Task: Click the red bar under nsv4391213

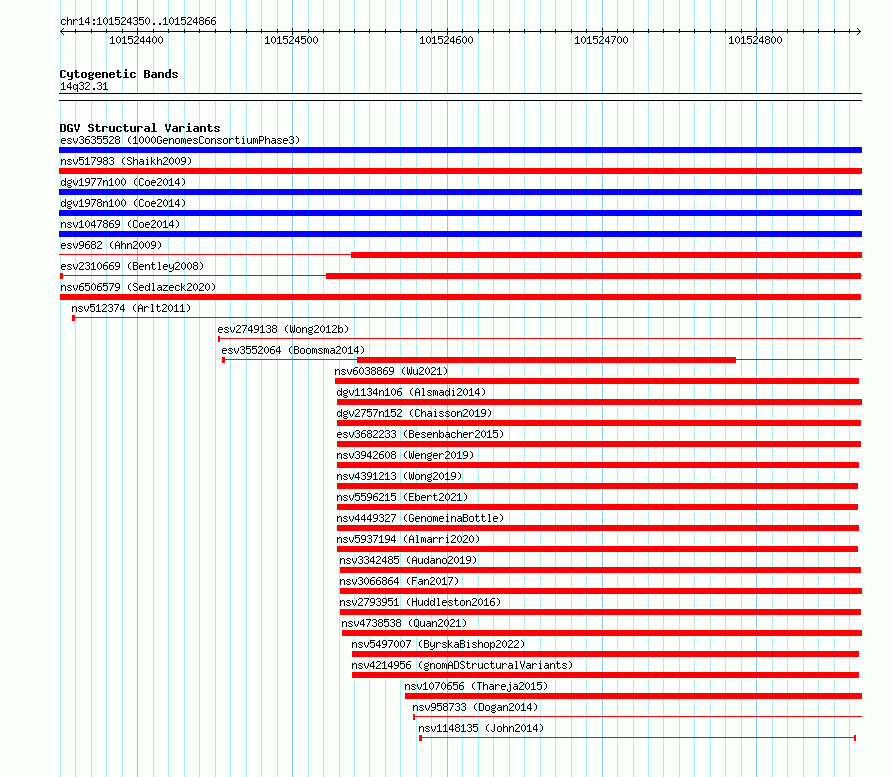Action: pos(597,486)
